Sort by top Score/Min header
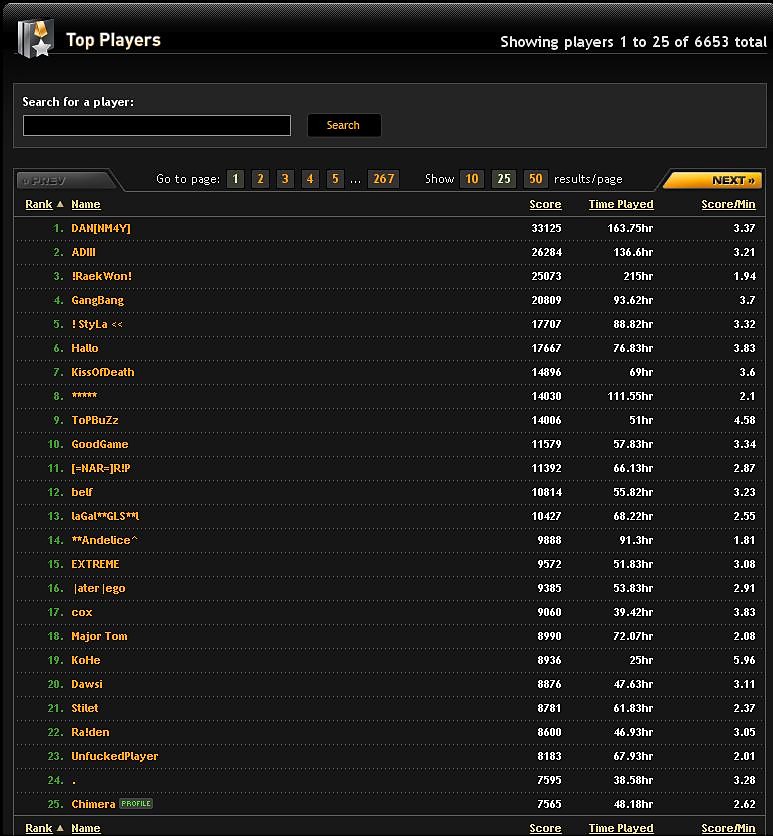 [x=728, y=204]
